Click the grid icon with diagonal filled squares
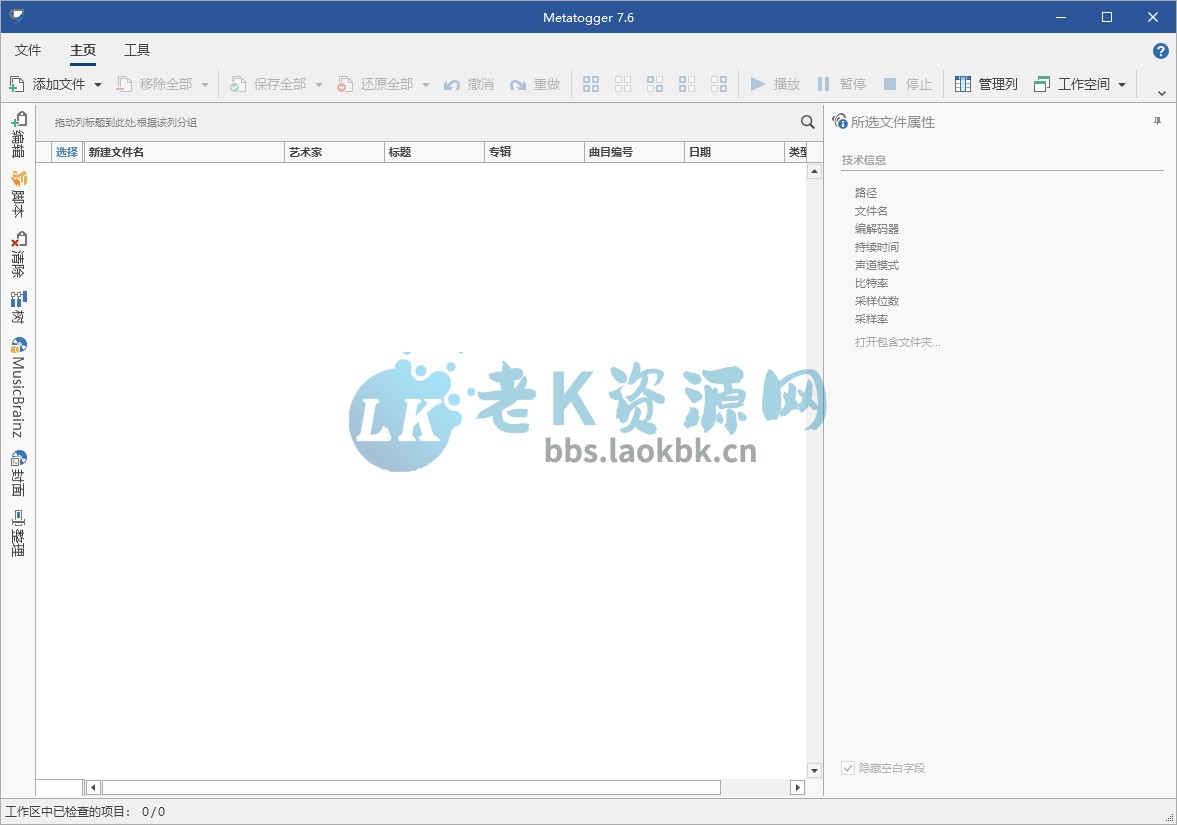Screen dimensions: 1177x825 (x=655, y=84)
